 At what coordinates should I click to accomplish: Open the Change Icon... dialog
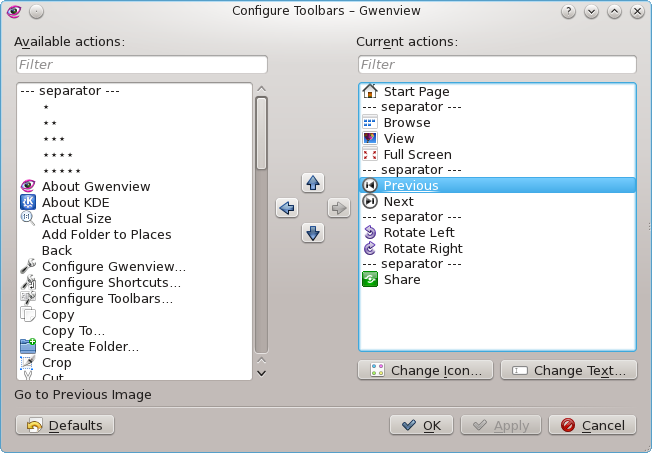coord(425,370)
